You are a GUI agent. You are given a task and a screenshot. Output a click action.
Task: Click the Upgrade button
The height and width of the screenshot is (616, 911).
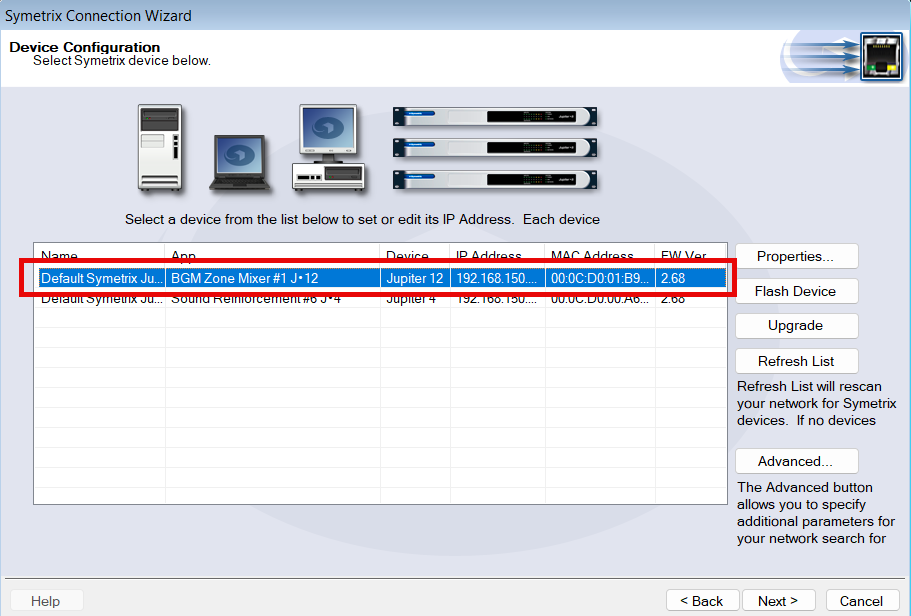(797, 325)
